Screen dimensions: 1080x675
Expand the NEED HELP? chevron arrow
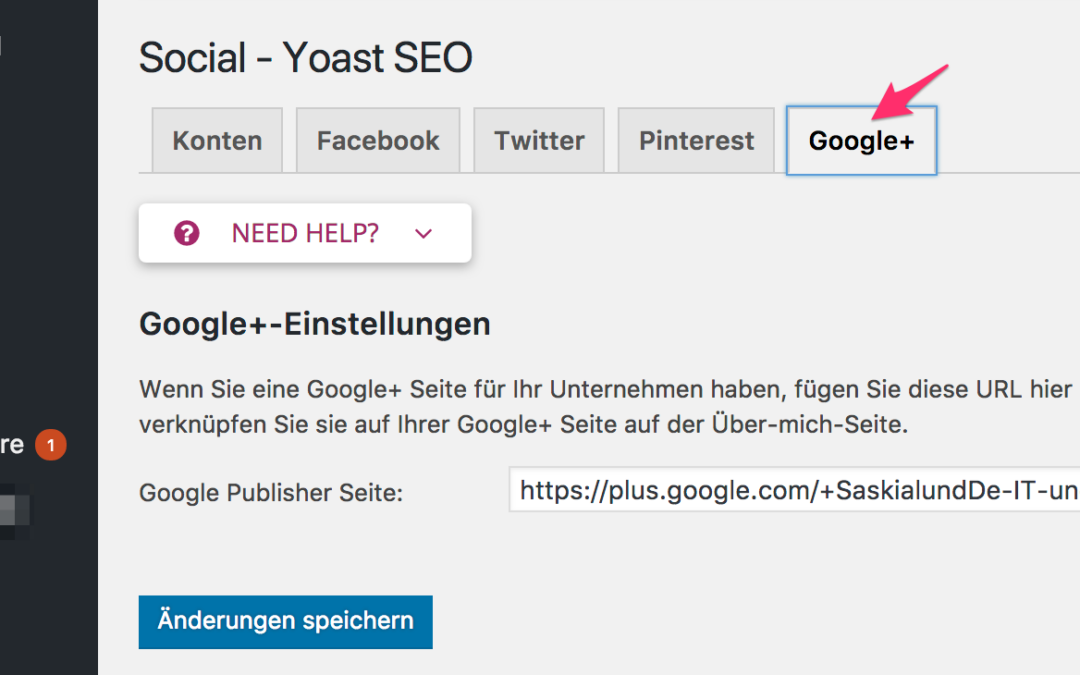click(424, 233)
